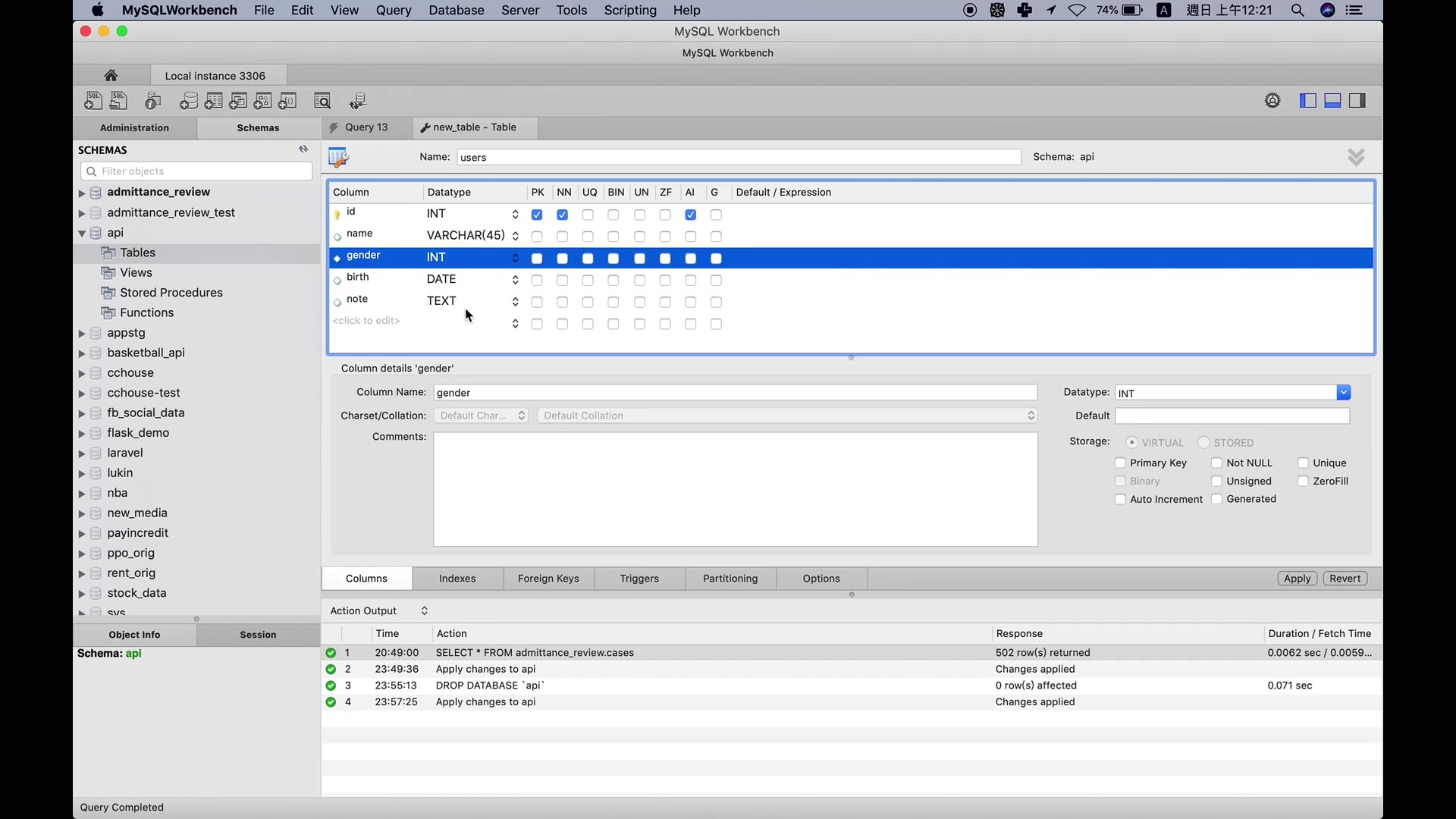1456x819 pixels.
Task: Open search table data tool
Action: pyautogui.click(x=322, y=101)
